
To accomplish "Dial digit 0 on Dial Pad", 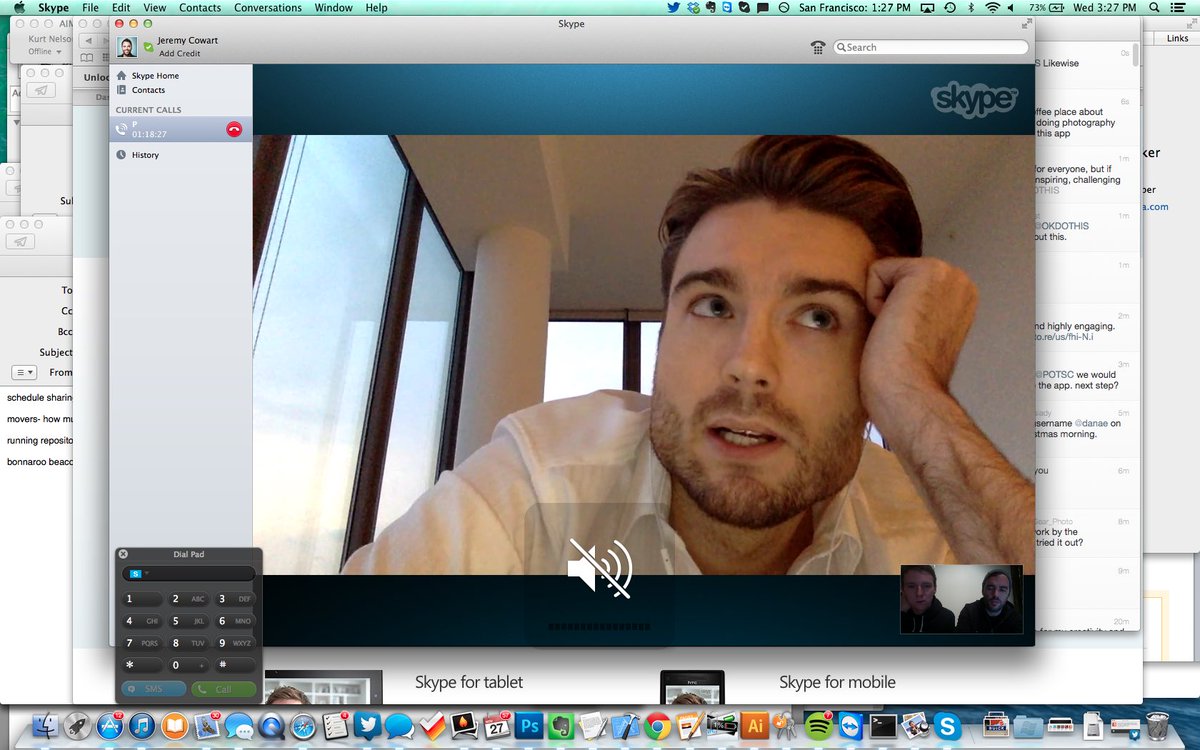I will [188, 665].
